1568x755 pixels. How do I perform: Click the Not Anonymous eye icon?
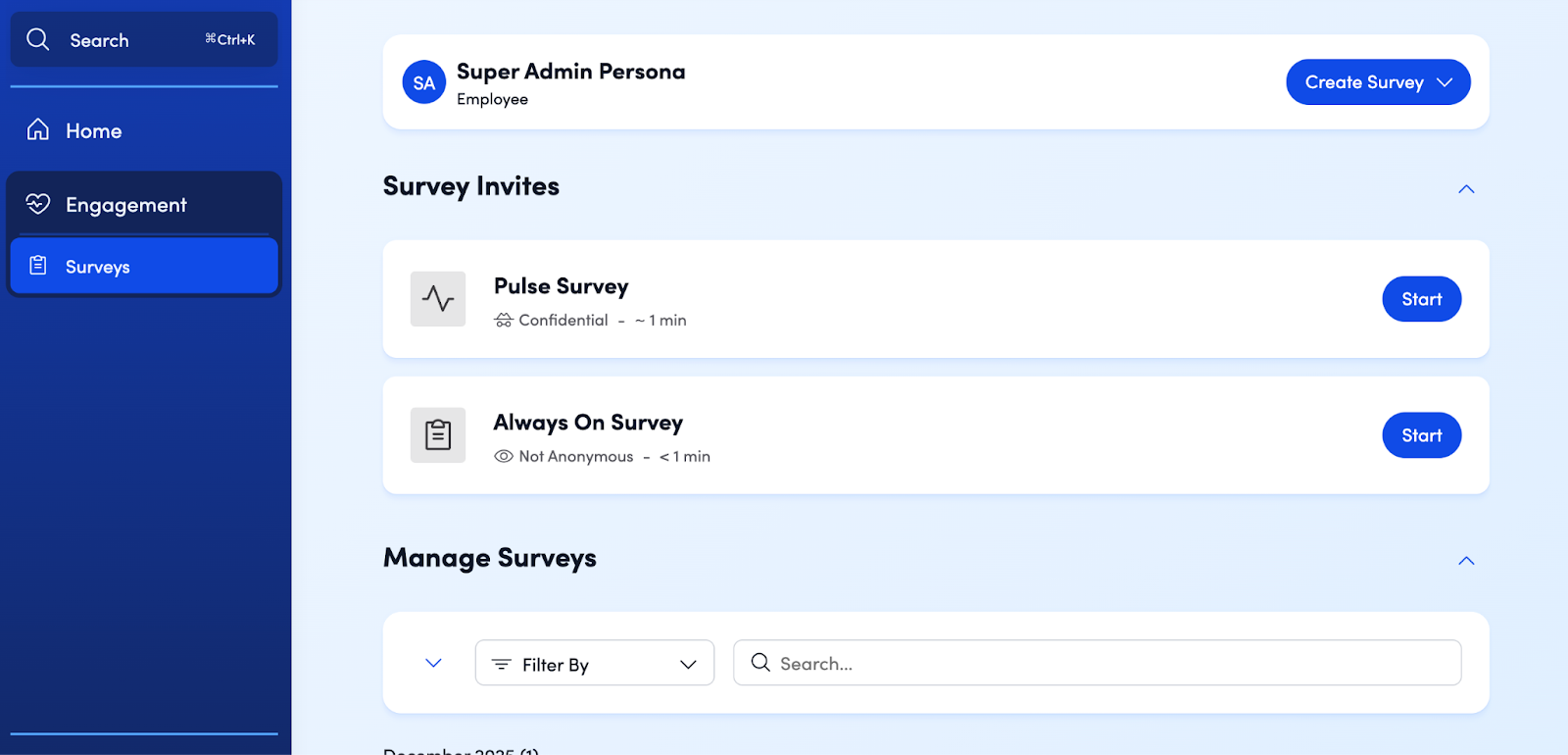(x=504, y=457)
